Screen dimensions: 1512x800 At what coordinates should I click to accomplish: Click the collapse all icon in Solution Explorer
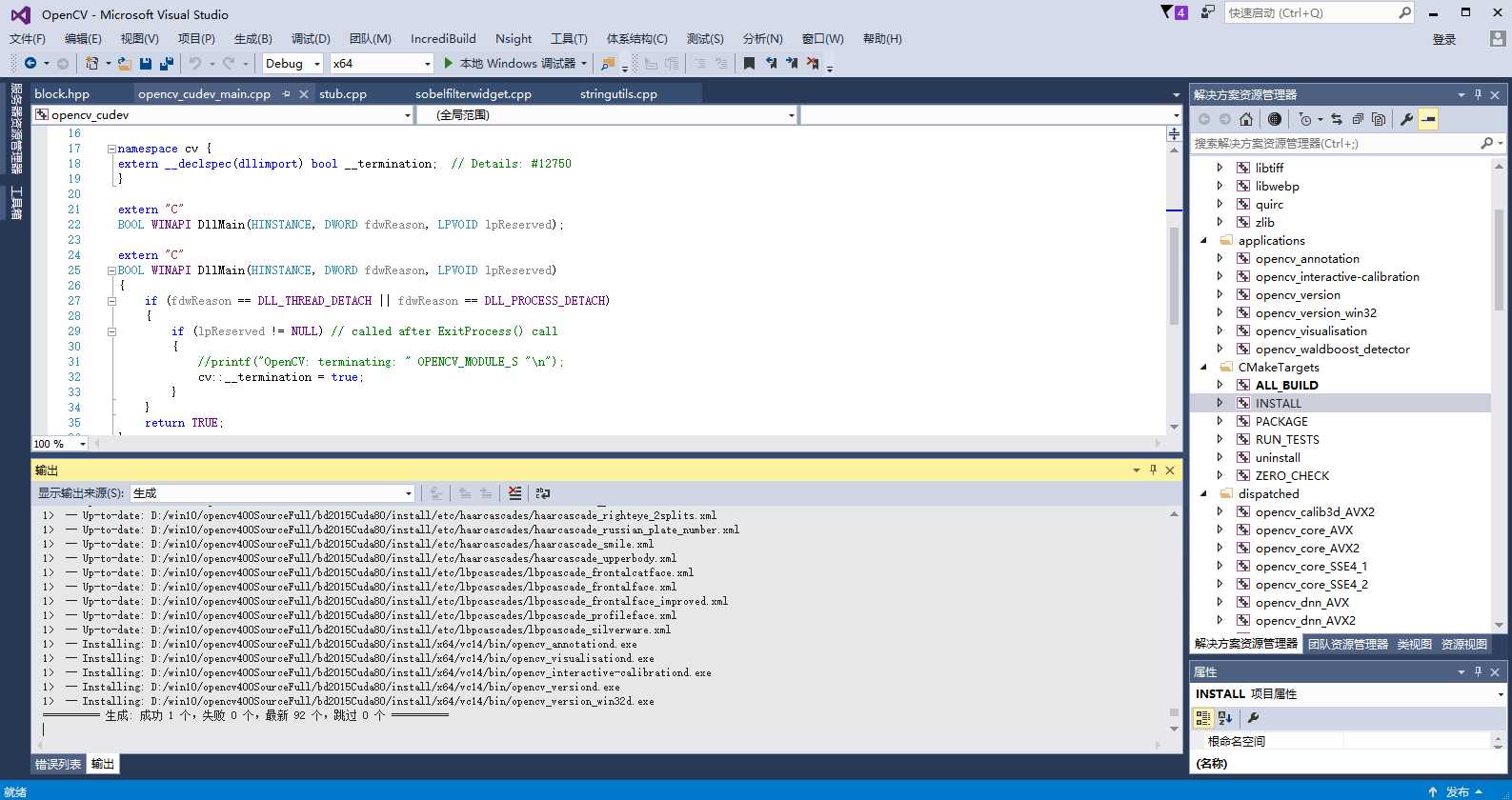click(x=1358, y=119)
